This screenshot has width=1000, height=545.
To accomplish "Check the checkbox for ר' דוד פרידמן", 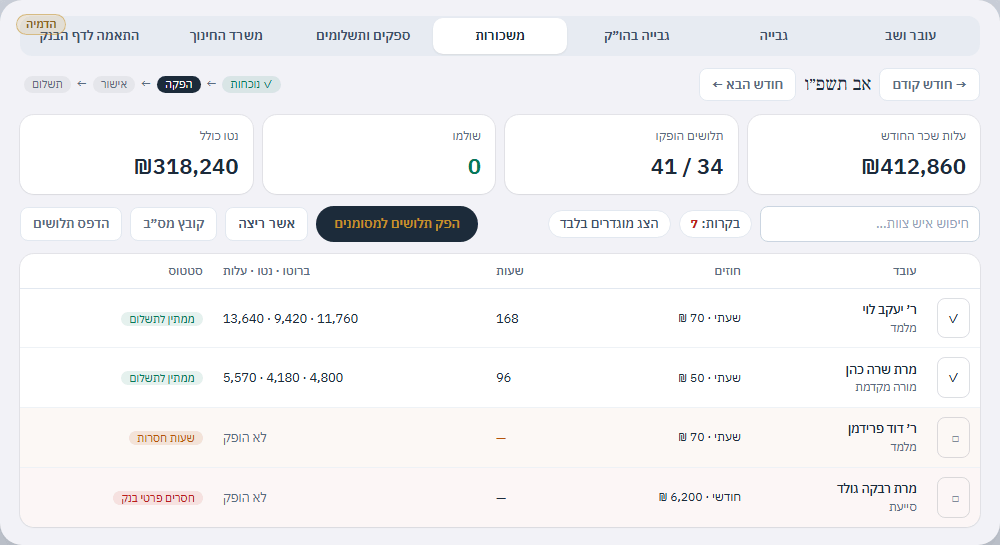I will (x=953, y=438).
